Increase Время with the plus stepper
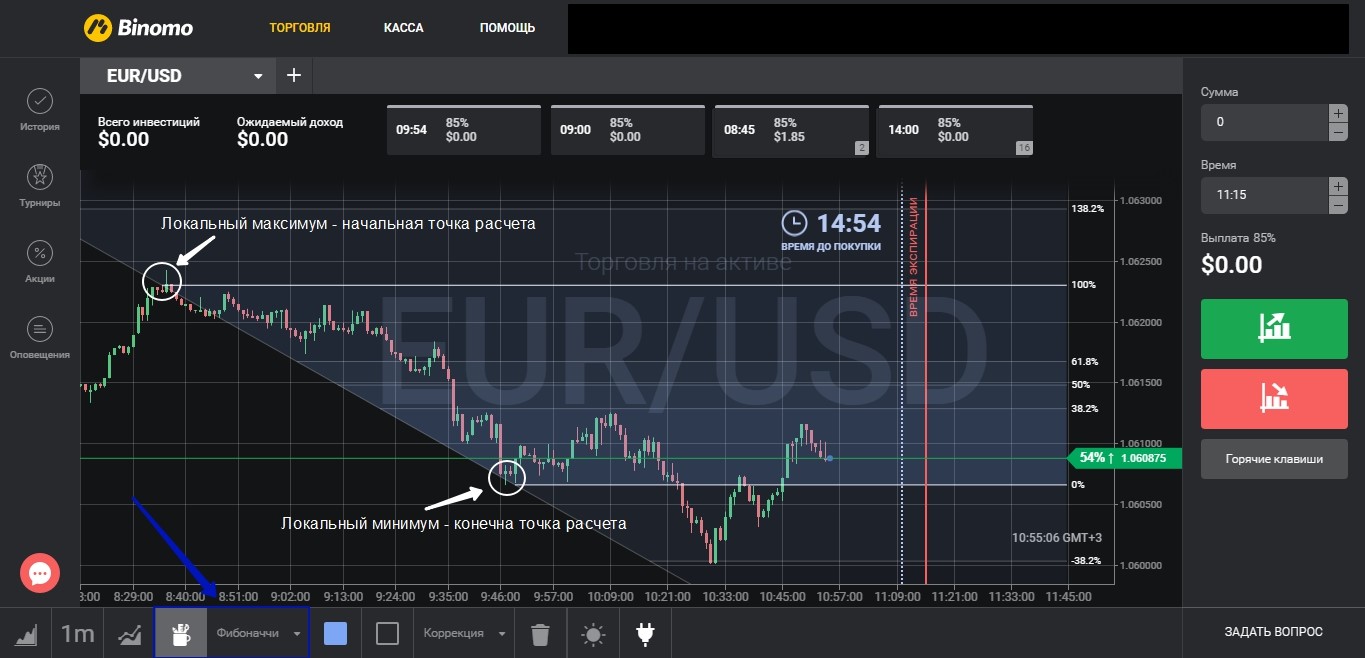This screenshot has width=1365, height=658. tap(1338, 186)
